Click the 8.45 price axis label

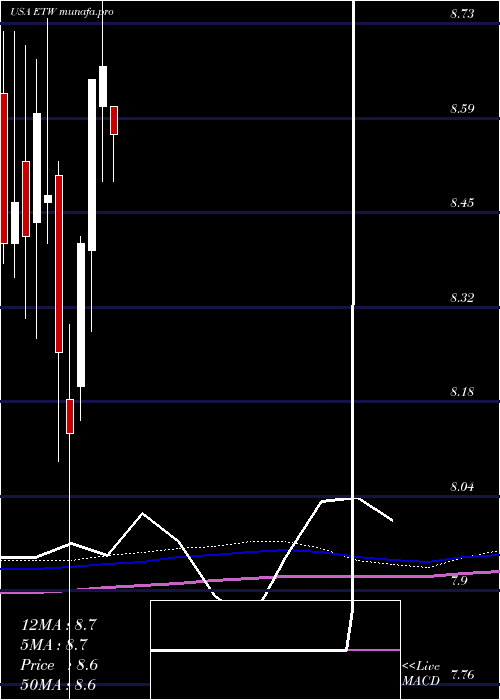pyautogui.click(x=462, y=203)
